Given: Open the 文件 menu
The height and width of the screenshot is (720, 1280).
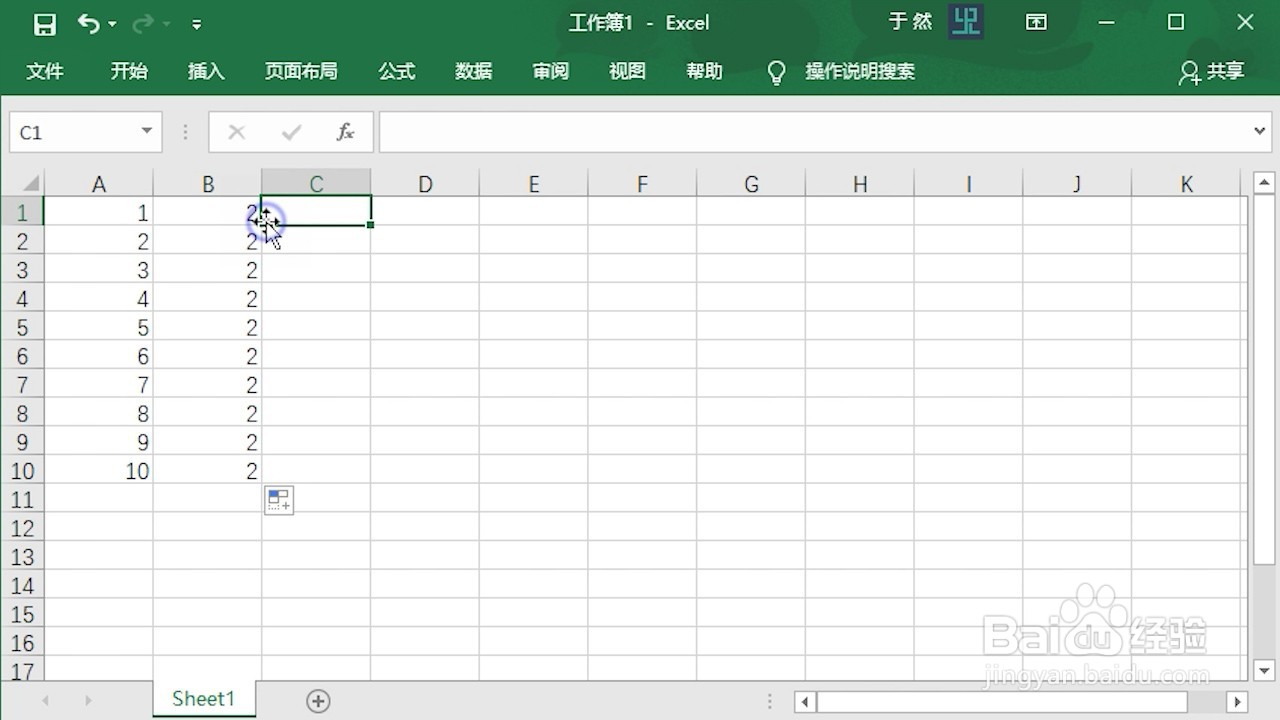Looking at the screenshot, I should (45, 71).
